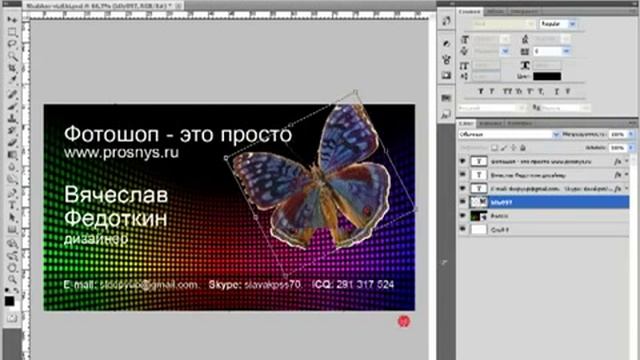Click the foreground color swatch
Viewport: 640px width, 360px height.
click(x=9, y=302)
